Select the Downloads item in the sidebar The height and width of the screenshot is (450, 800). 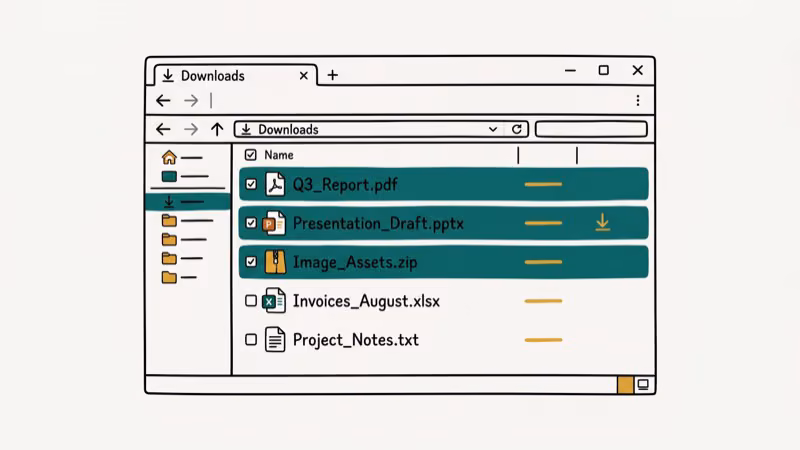point(188,202)
